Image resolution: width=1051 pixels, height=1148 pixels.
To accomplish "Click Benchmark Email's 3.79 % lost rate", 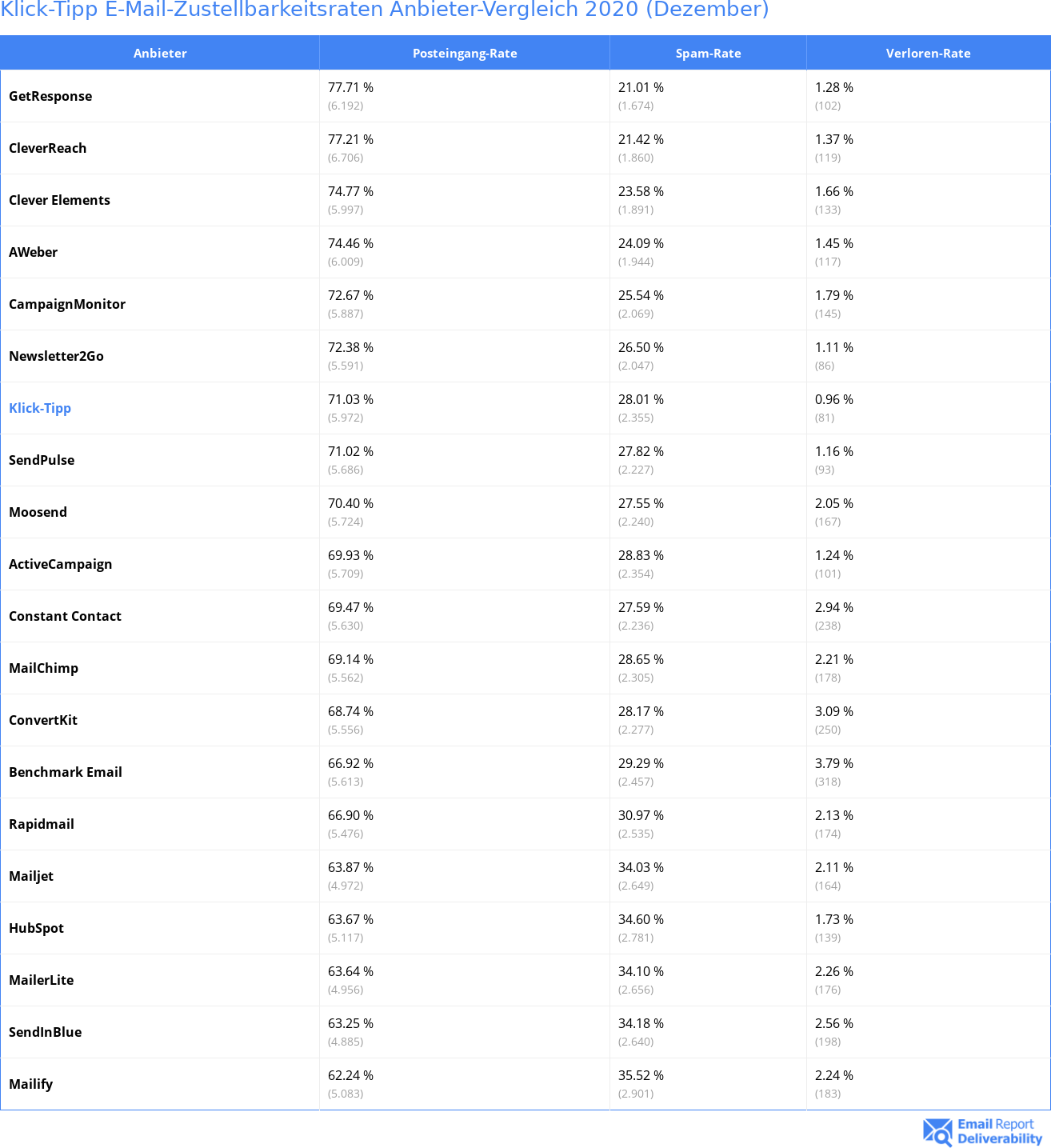I will pos(834,763).
